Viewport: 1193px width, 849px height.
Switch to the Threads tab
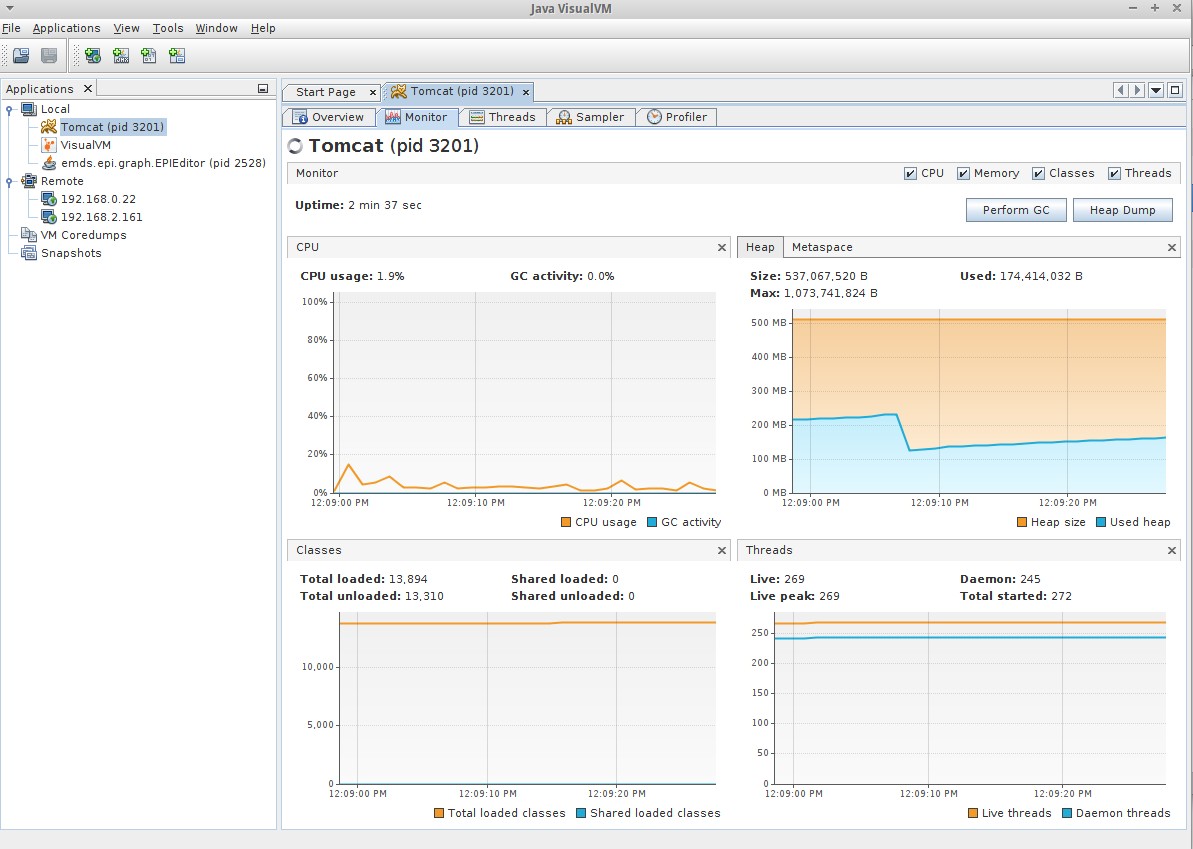[503, 117]
